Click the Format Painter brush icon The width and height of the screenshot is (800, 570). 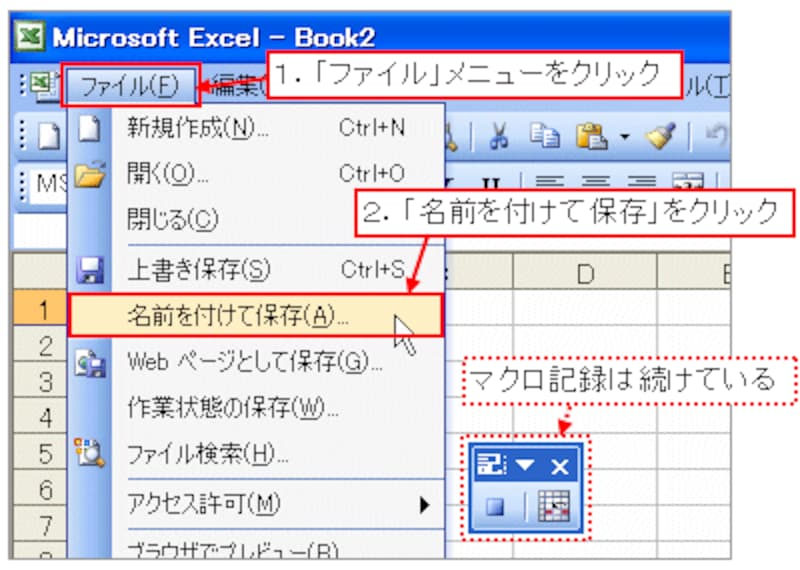pos(661,136)
